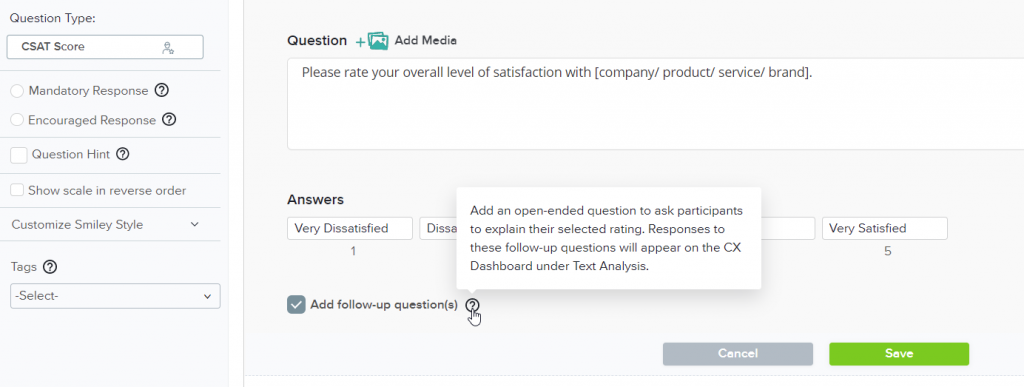
Task: Check Show scale in reverse order
Action: tap(18, 191)
